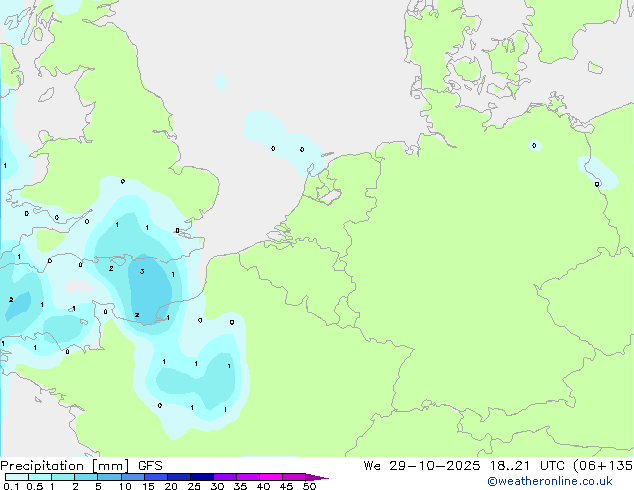Click the "GFS" model label

point(150,466)
